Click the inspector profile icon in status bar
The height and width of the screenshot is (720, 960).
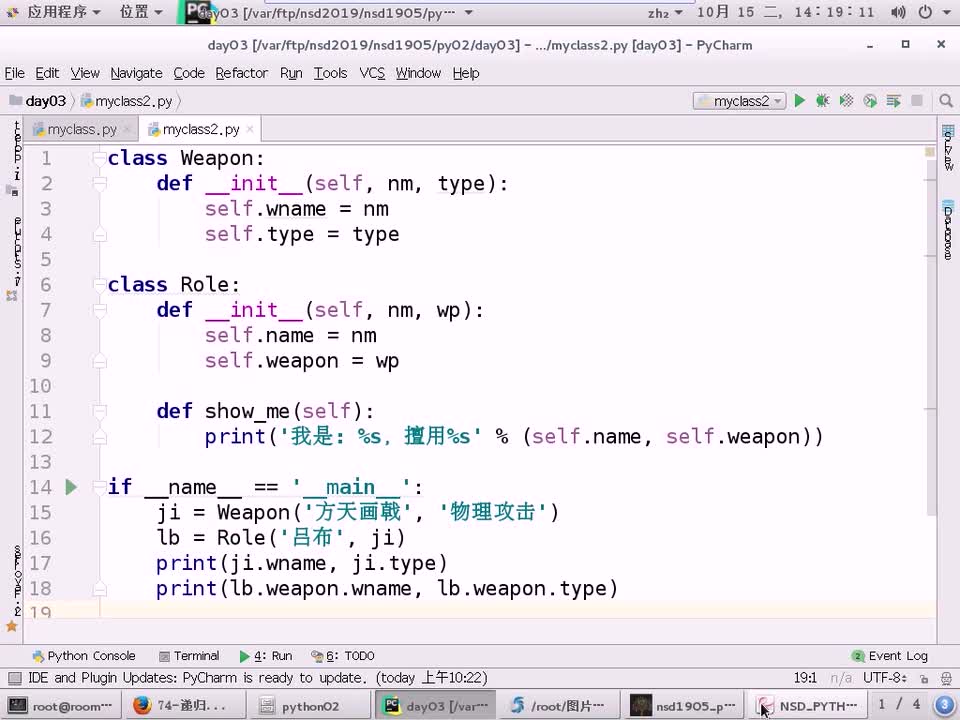point(946,678)
